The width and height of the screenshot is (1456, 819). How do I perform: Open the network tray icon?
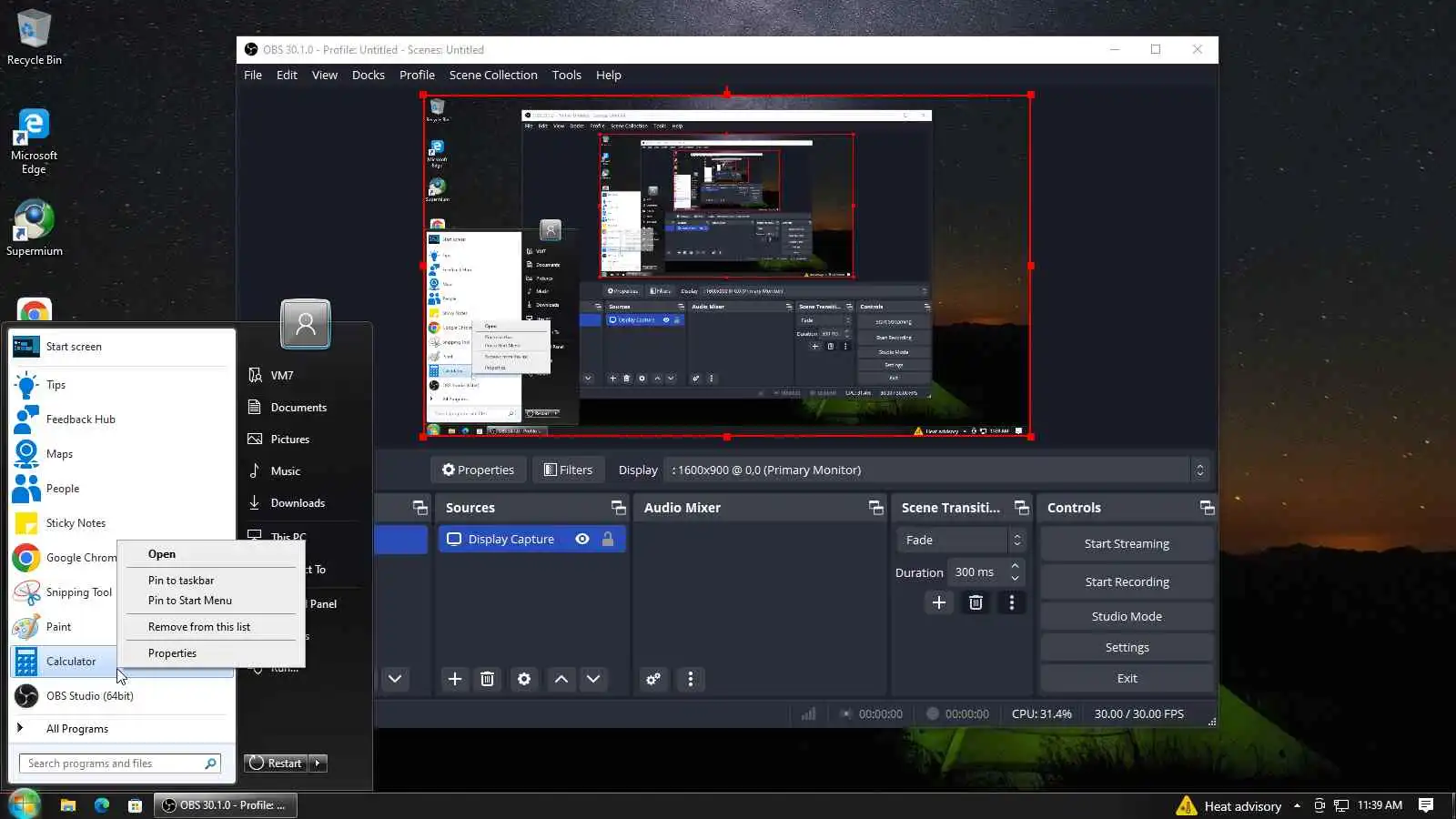[x=1341, y=805]
